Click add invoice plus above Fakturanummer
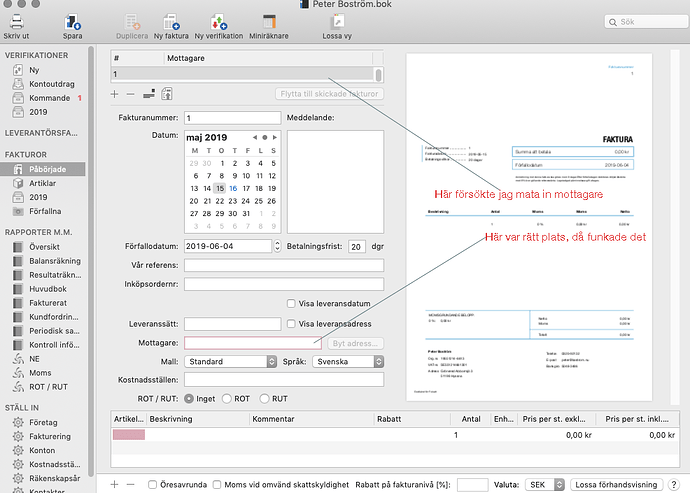 click(114, 94)
